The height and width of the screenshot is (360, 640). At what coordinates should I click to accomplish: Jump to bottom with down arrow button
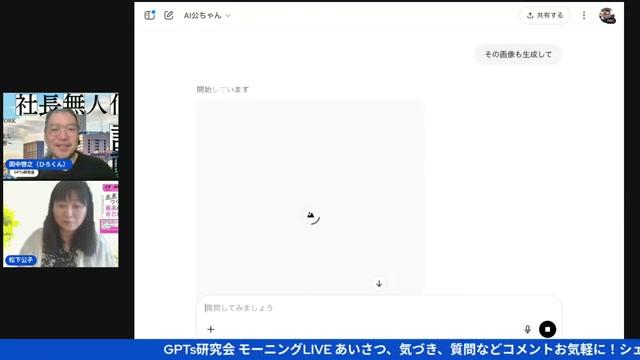click(379, 283)
